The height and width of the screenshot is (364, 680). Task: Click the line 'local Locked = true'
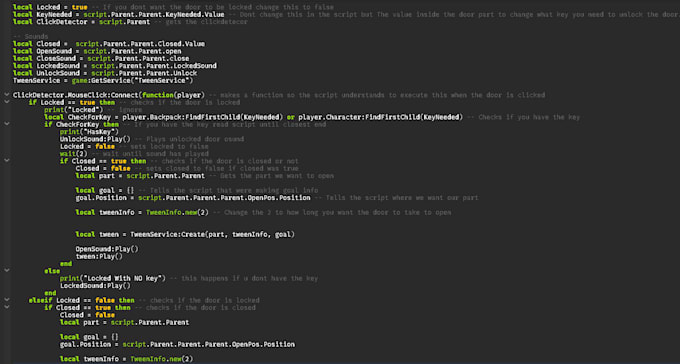click(50, 7)
